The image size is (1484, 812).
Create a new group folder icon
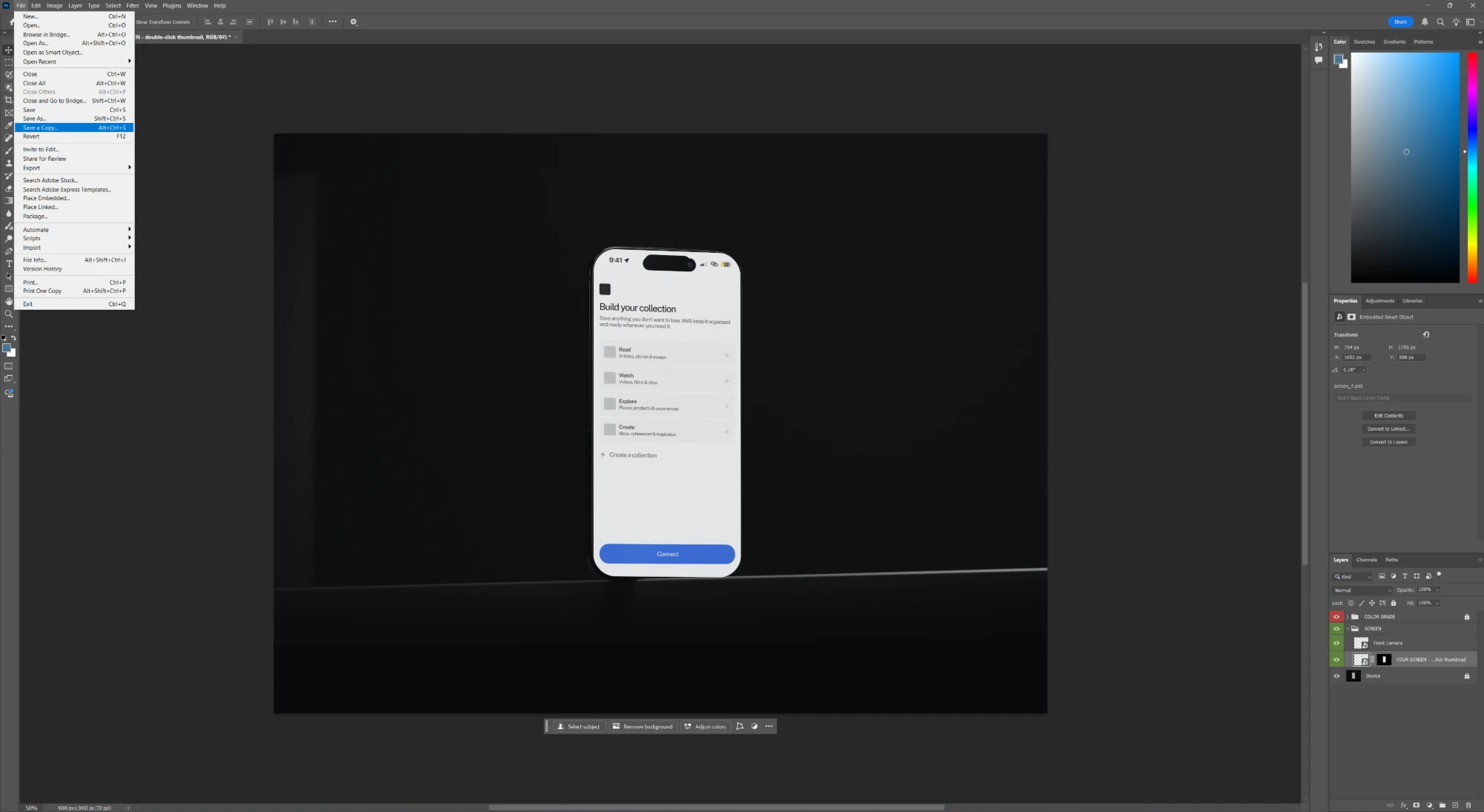pyautogui.click(x=1442, y=805)
